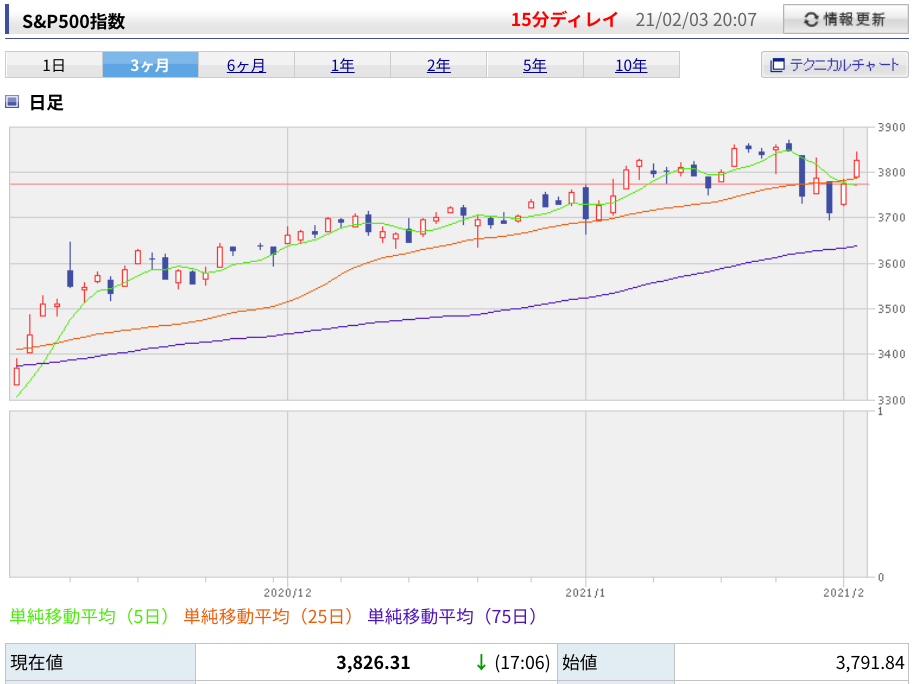Click the S&P500指数 title
The height and width of the screenshot is (684, 914).
click(x=73, y=21)
